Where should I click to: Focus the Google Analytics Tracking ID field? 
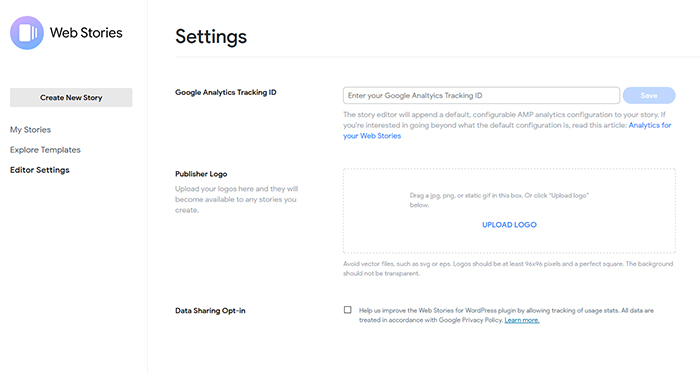pyautogui.click(x=481, y=96)
